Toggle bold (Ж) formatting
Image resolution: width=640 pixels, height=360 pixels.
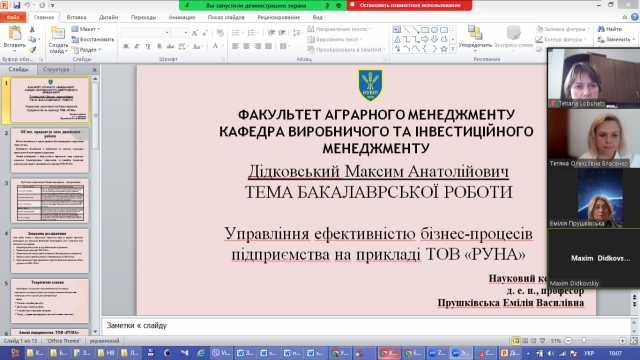126,46
